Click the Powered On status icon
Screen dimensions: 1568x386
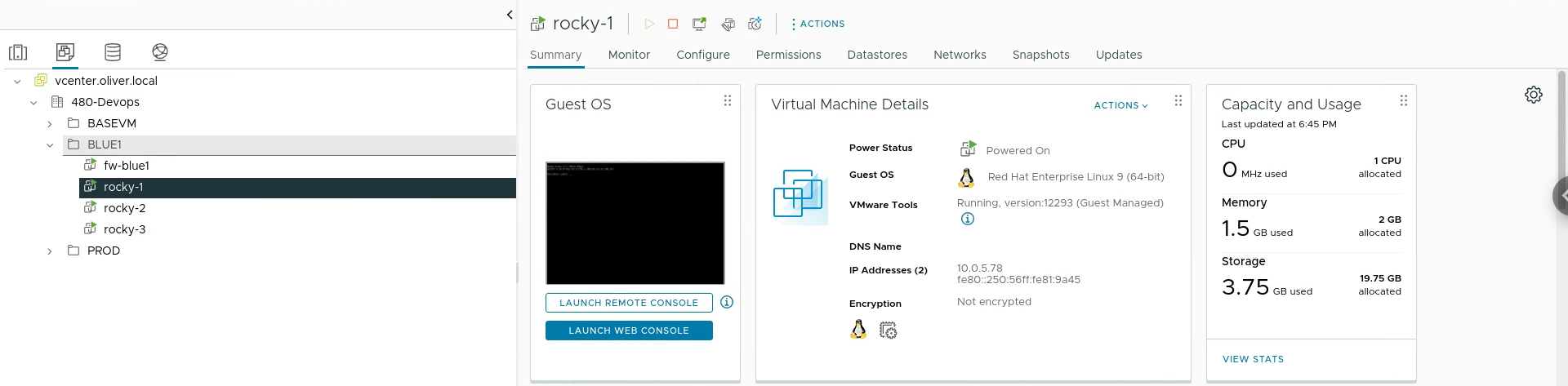pyautogui.click(x=968, y=149)
